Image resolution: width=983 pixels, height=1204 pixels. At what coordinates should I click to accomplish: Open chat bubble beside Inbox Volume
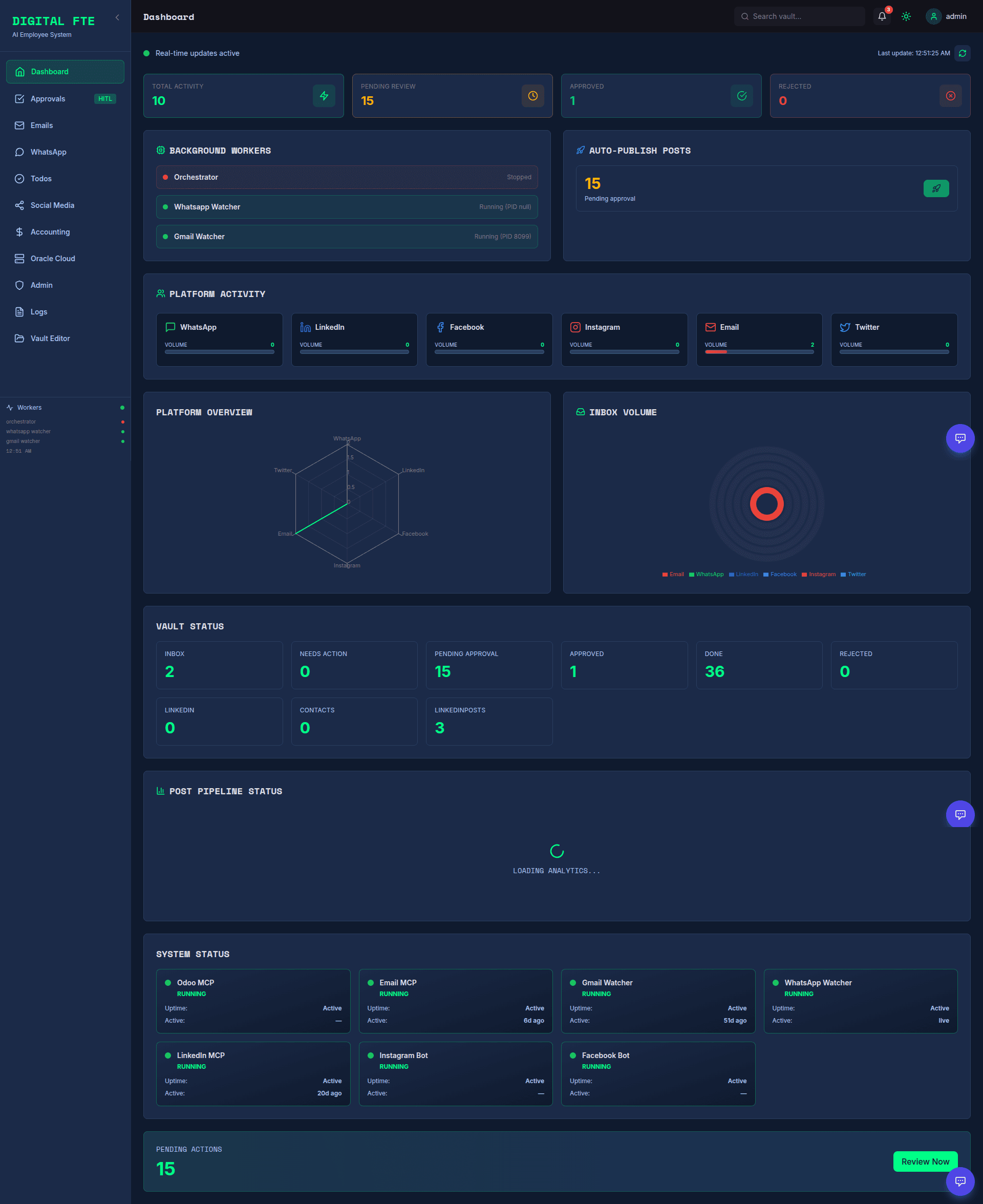(x=960, y=438)
